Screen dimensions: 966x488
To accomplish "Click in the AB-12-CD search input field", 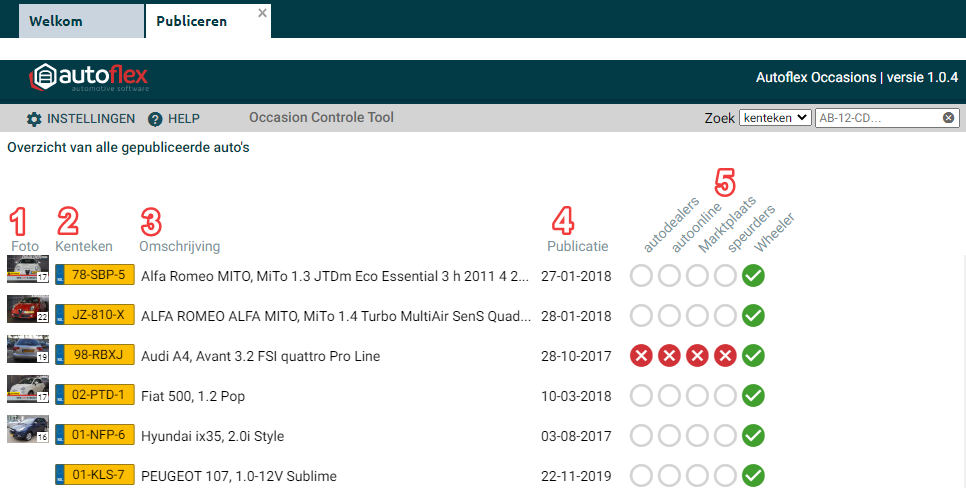I will tap(878, 118).
